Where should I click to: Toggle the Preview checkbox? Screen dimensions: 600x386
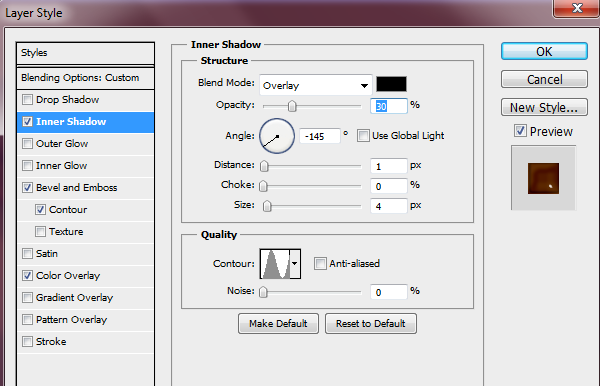pyautogui.click(x=520, y=131)
